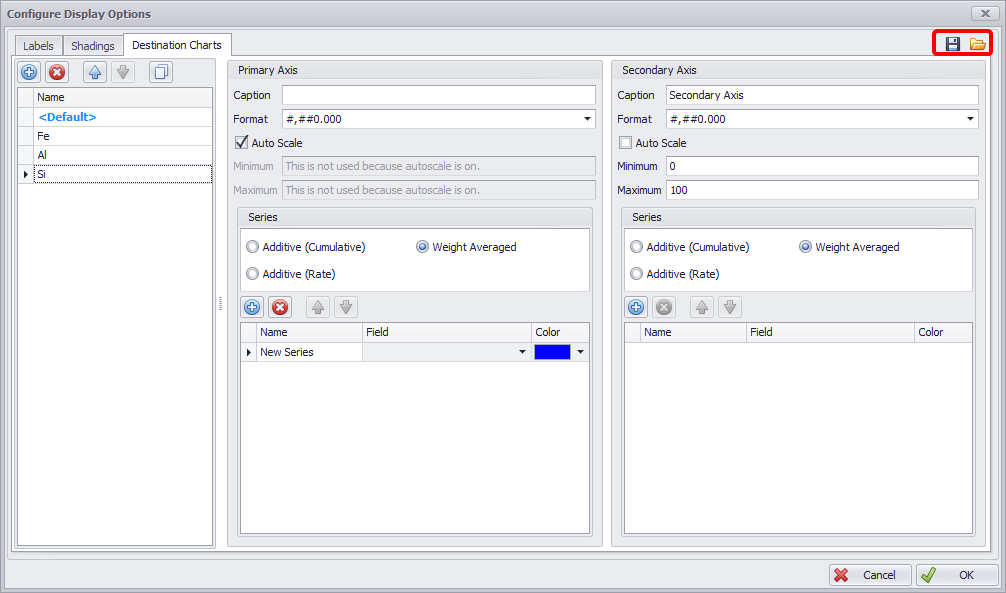
Task: Save display options with the floppy disk icon
Action: [x=953, y=44]
